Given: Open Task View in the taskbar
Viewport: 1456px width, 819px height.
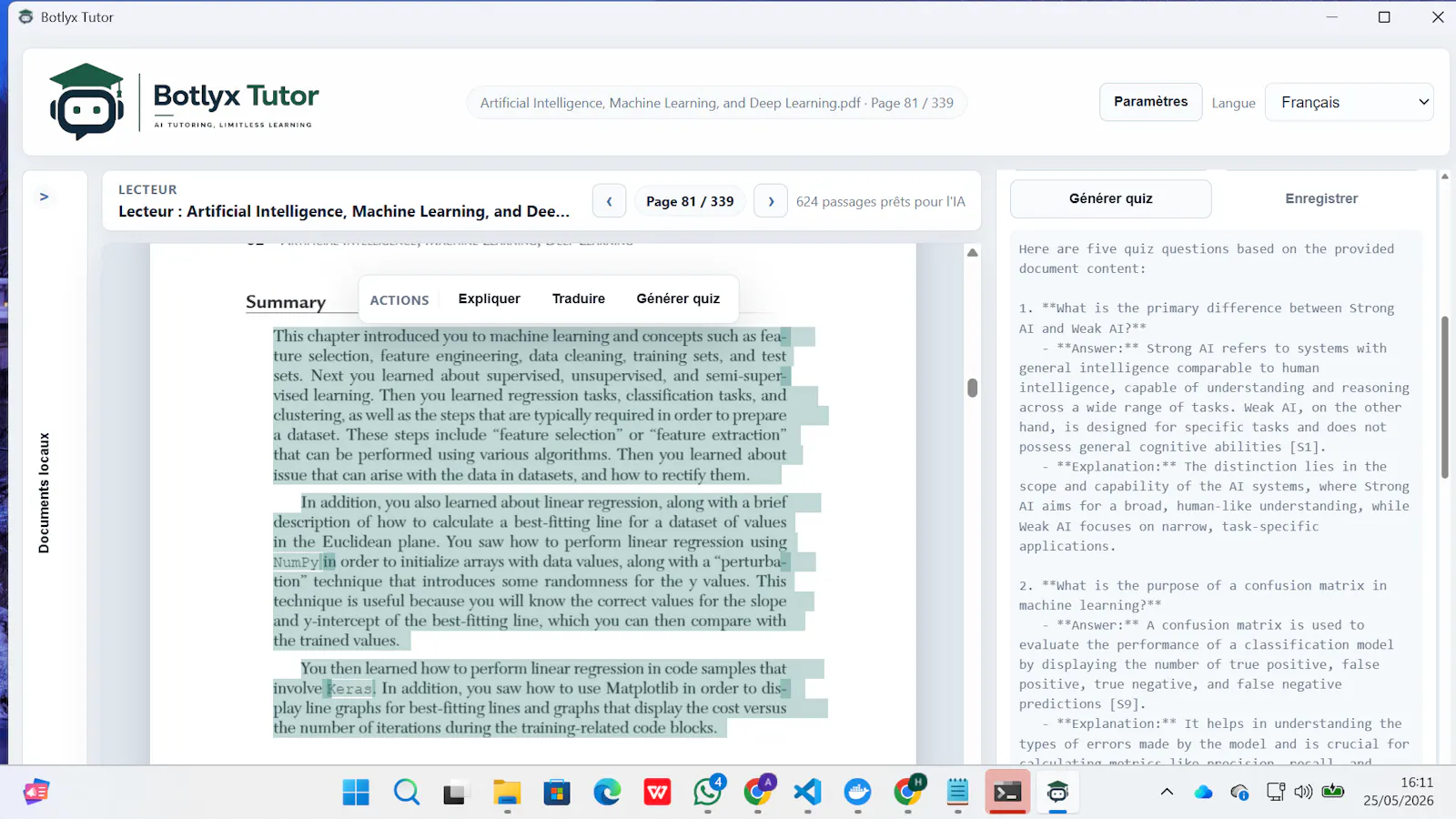Looking at the screenshot, I should [x=455, y=793].
